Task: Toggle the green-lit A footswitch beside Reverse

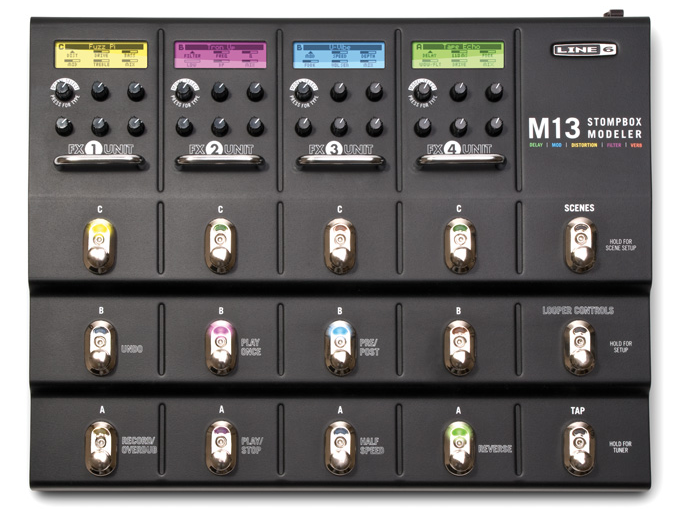Action: [459, 448]
